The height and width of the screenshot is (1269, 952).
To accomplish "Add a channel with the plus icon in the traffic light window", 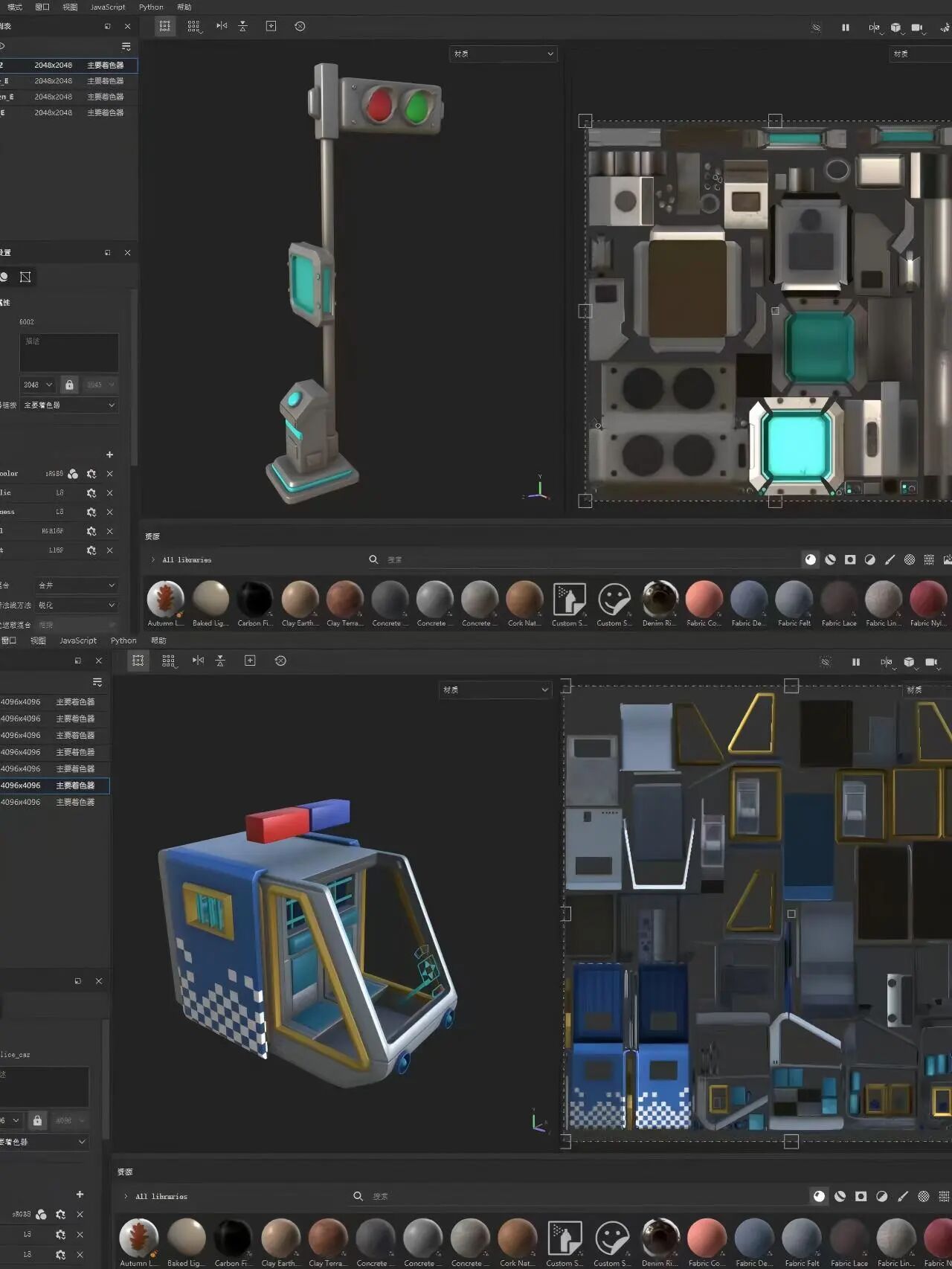I will tap(109, 454).
